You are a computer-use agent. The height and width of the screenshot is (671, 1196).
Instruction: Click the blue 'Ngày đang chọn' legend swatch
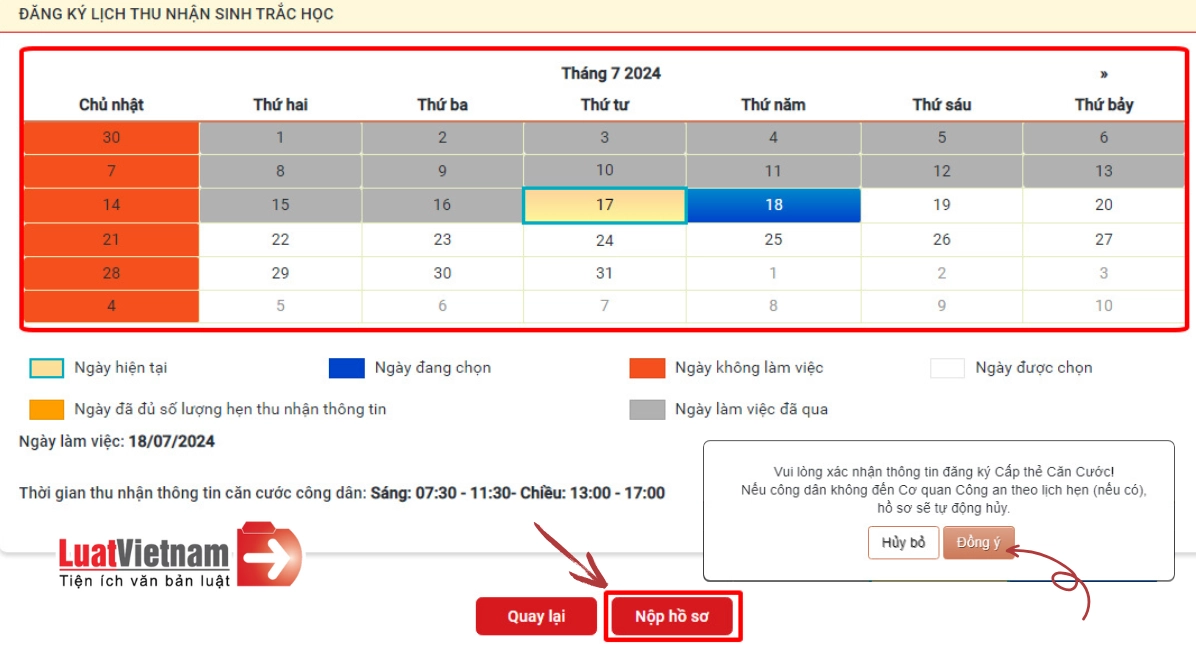tap(346, 368)
